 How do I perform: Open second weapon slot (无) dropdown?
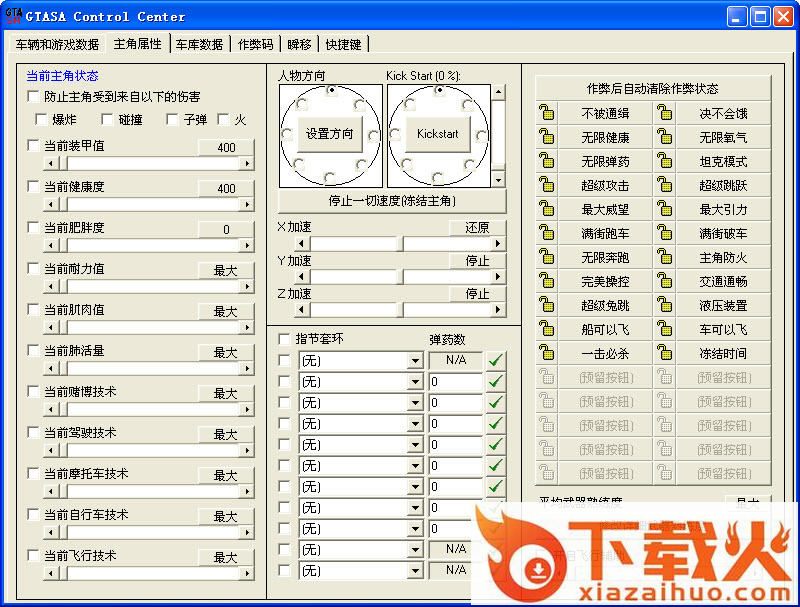coord(415,382)
